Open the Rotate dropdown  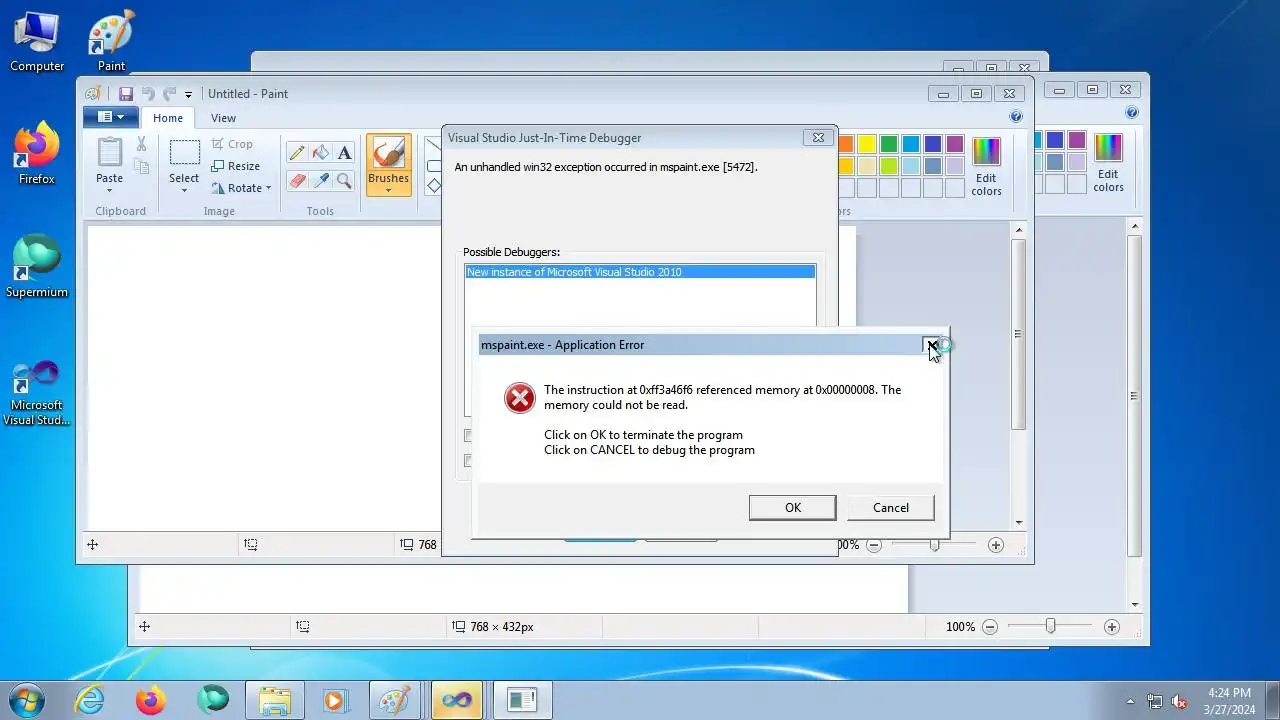[x=241, y=188]
